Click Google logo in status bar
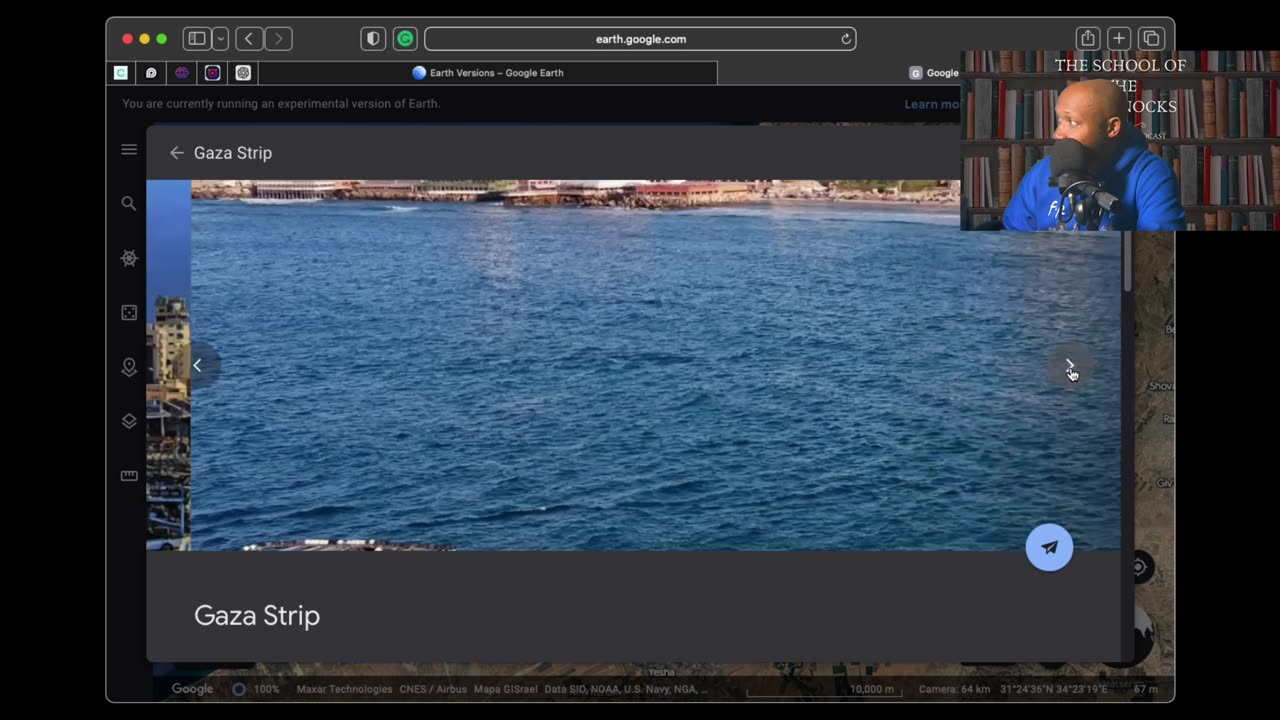 (192, 689)
